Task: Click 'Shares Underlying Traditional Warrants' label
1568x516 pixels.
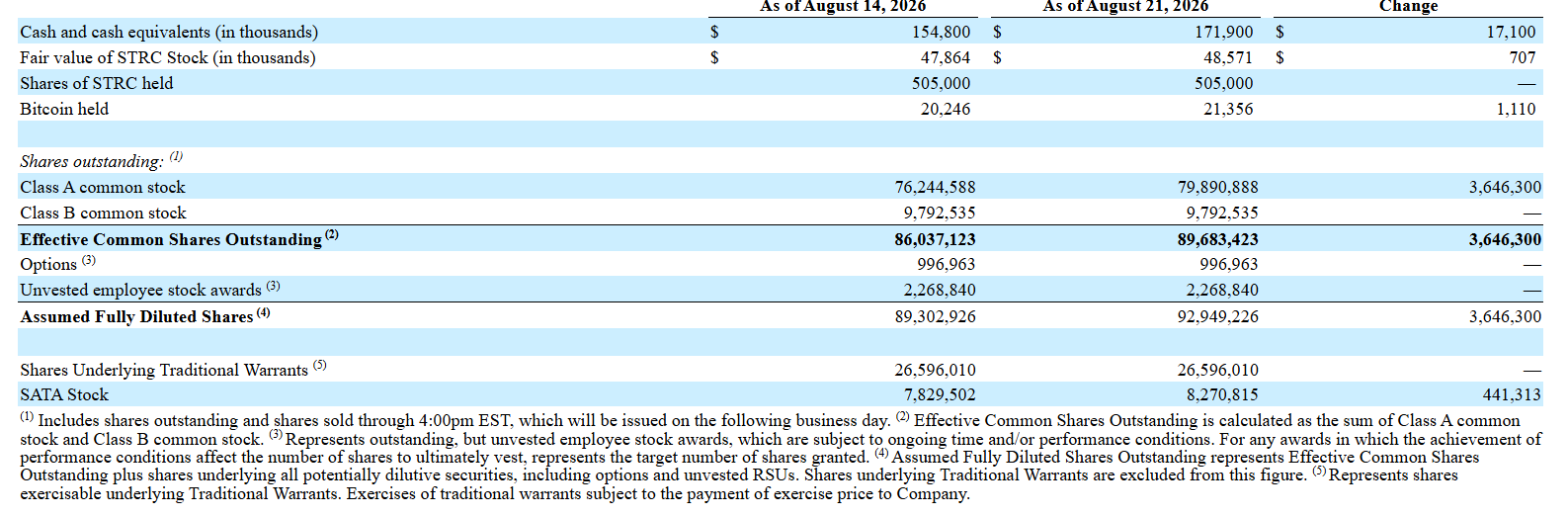Action: click(x=164, y=370)
